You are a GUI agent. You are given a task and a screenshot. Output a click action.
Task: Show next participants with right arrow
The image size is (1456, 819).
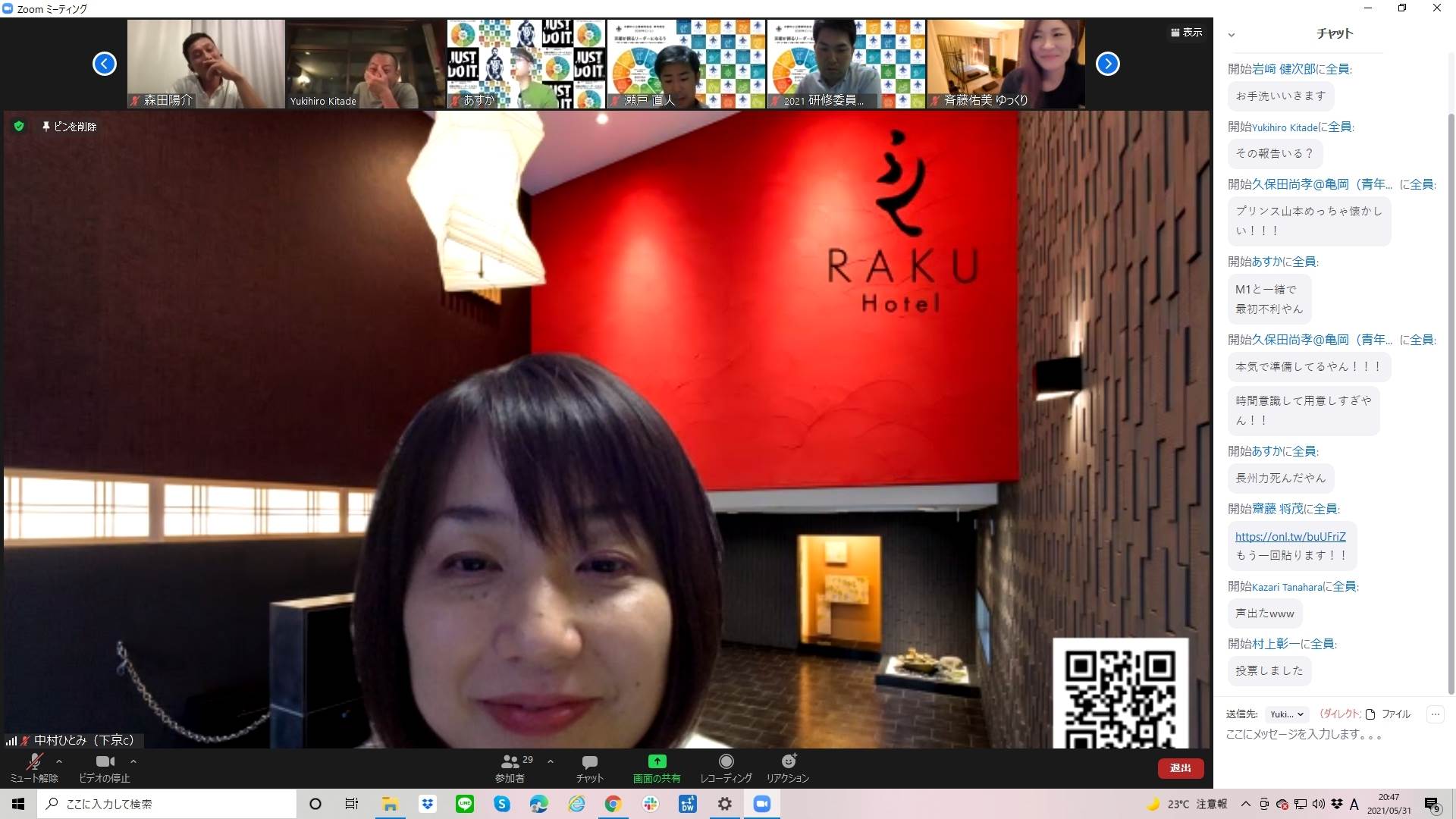point(1108,64)
